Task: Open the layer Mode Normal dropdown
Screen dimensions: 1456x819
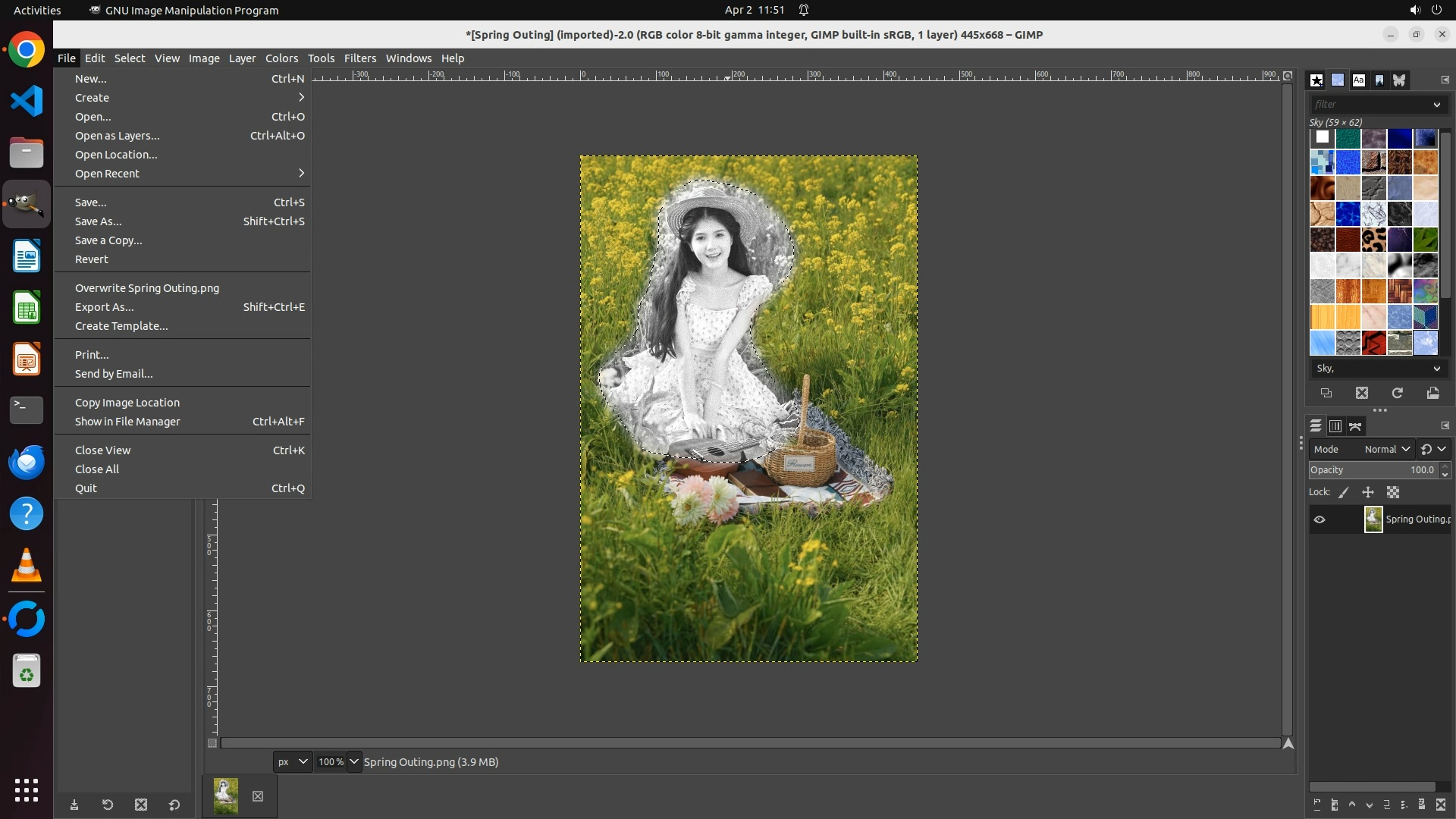Action: point(1386,449)
